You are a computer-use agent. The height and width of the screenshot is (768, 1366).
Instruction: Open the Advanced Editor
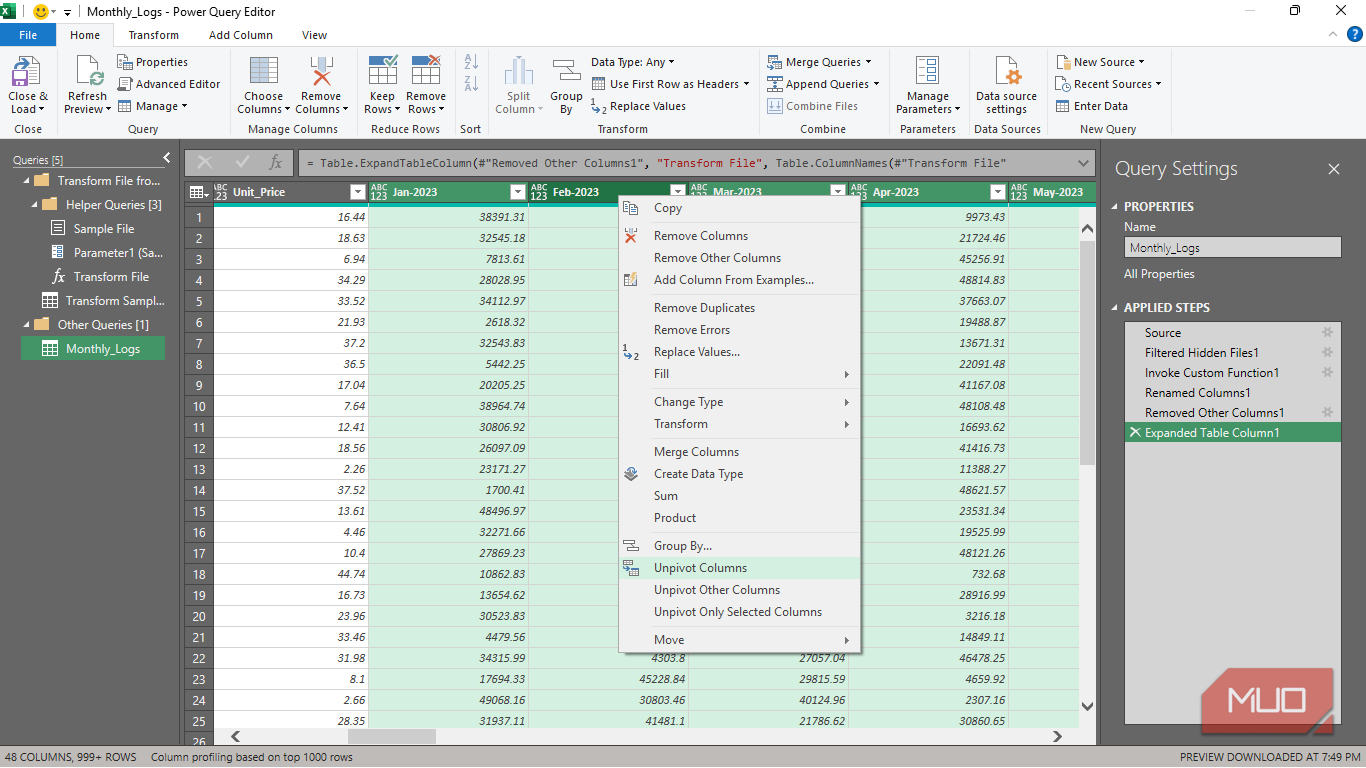(x=169, y=84)
